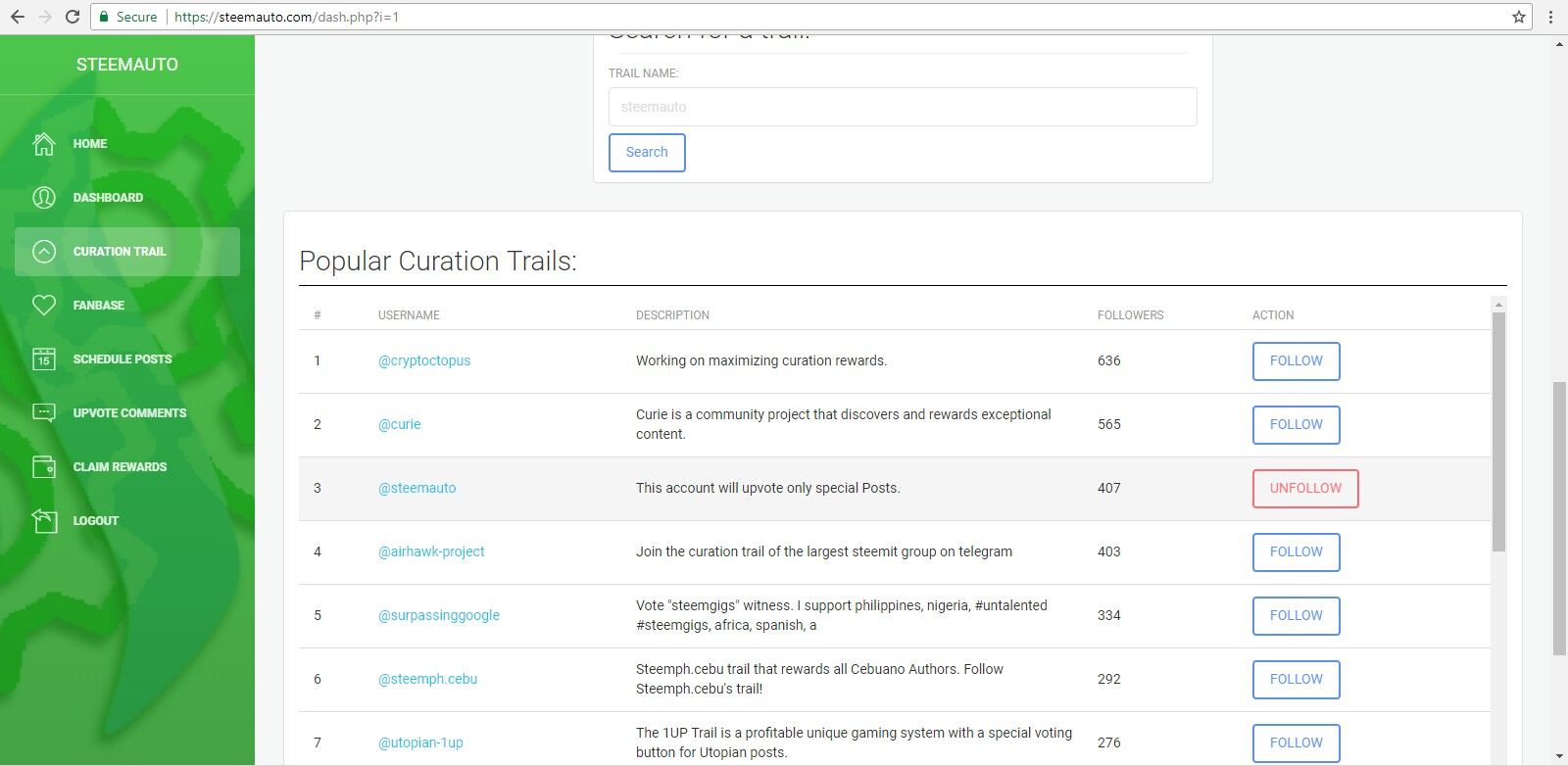Image resolution: width=1568 pixels, height=766 pixels.
Task: Open @steemauto username link
Action: coord(417,488)
